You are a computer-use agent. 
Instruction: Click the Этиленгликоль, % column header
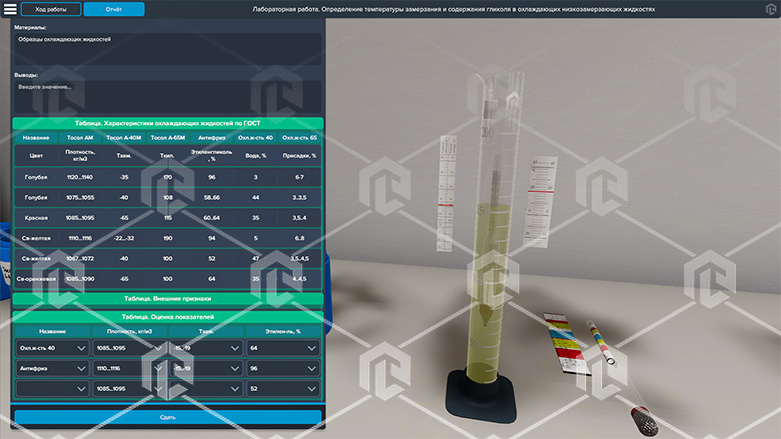pyautogui.click(x=212, y=155)
